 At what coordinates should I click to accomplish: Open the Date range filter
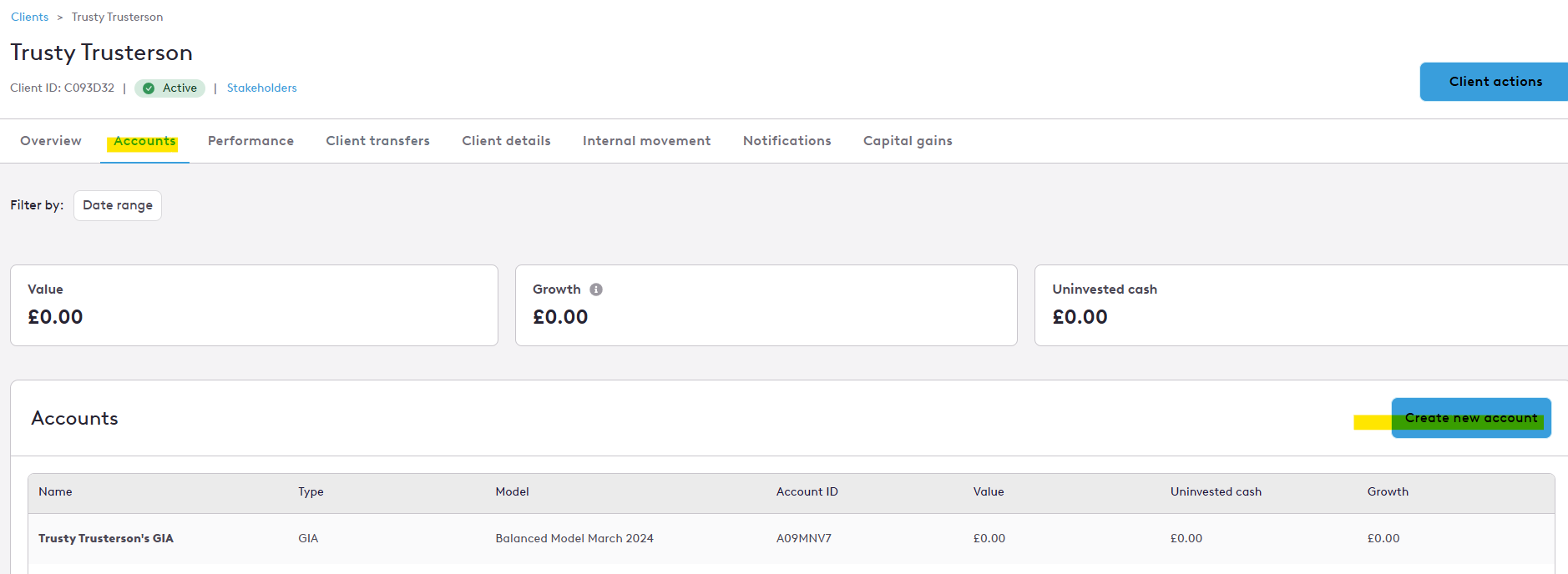pos(118,205)
